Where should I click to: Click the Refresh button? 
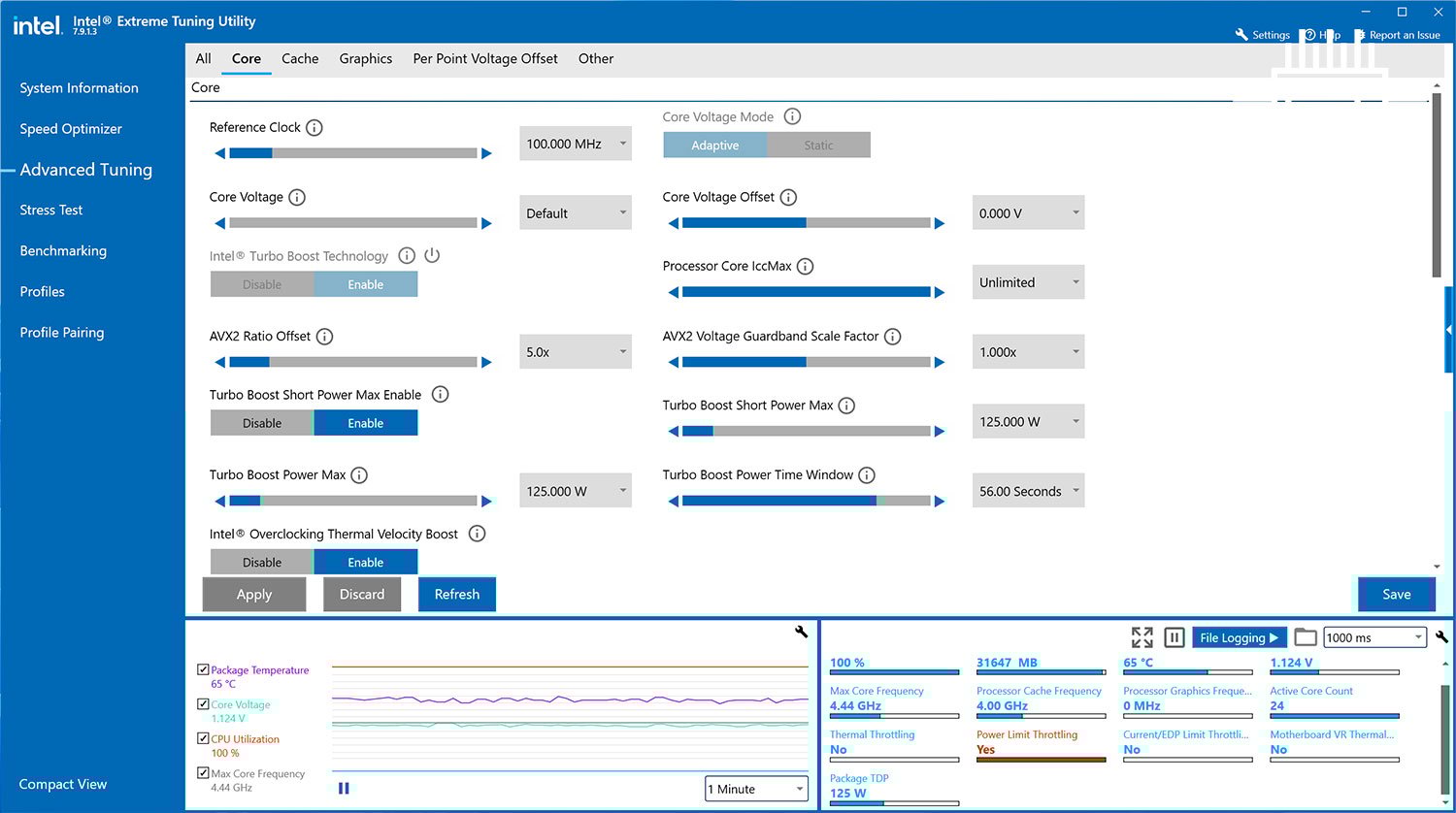(457, 594)
